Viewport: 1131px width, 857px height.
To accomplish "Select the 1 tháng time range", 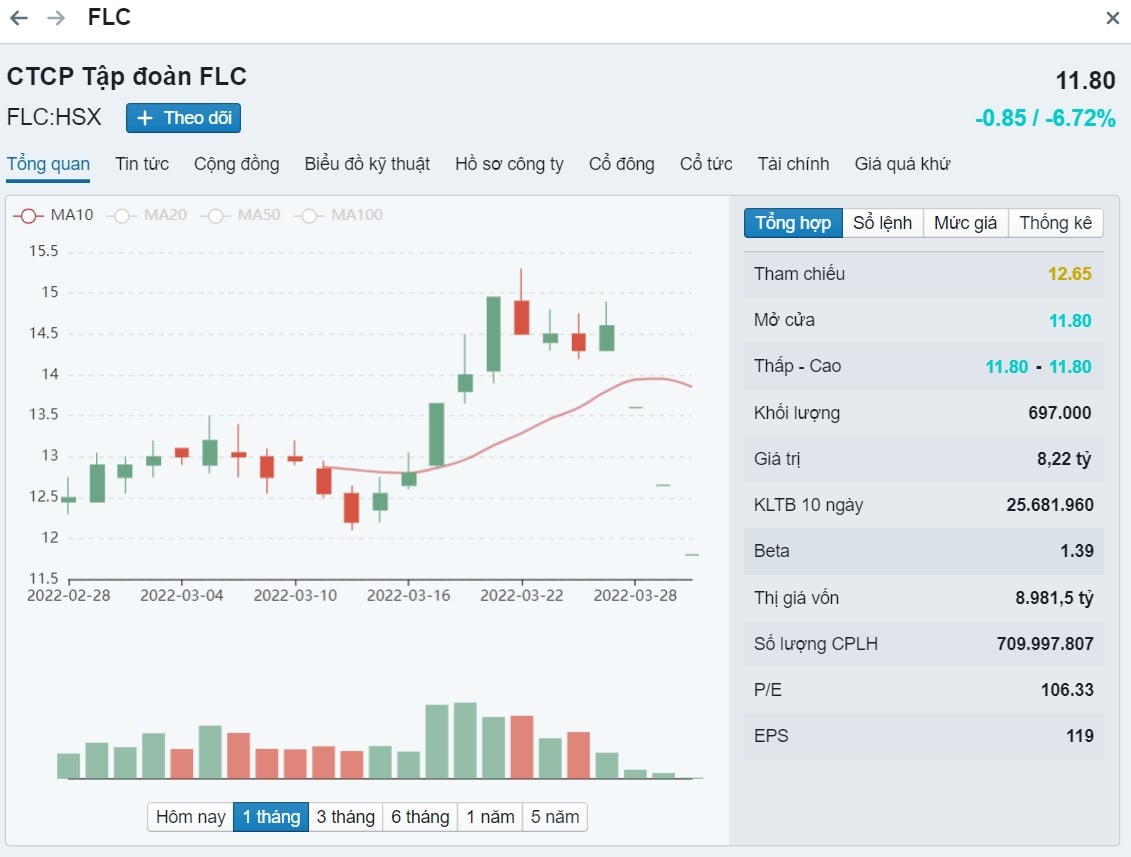I will (x=271, y=817).
